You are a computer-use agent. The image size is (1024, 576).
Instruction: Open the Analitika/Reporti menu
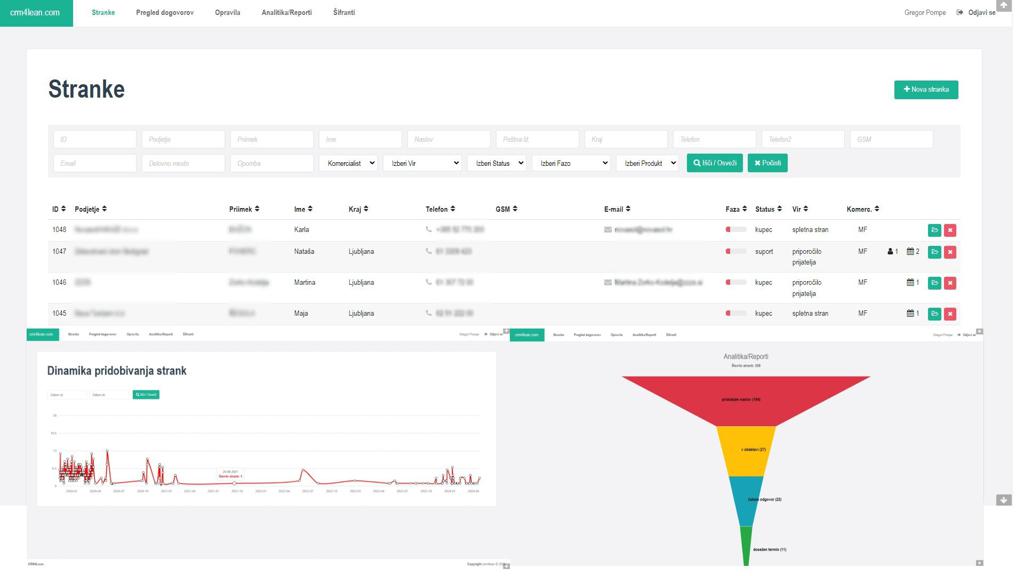(x=287, y=12)
